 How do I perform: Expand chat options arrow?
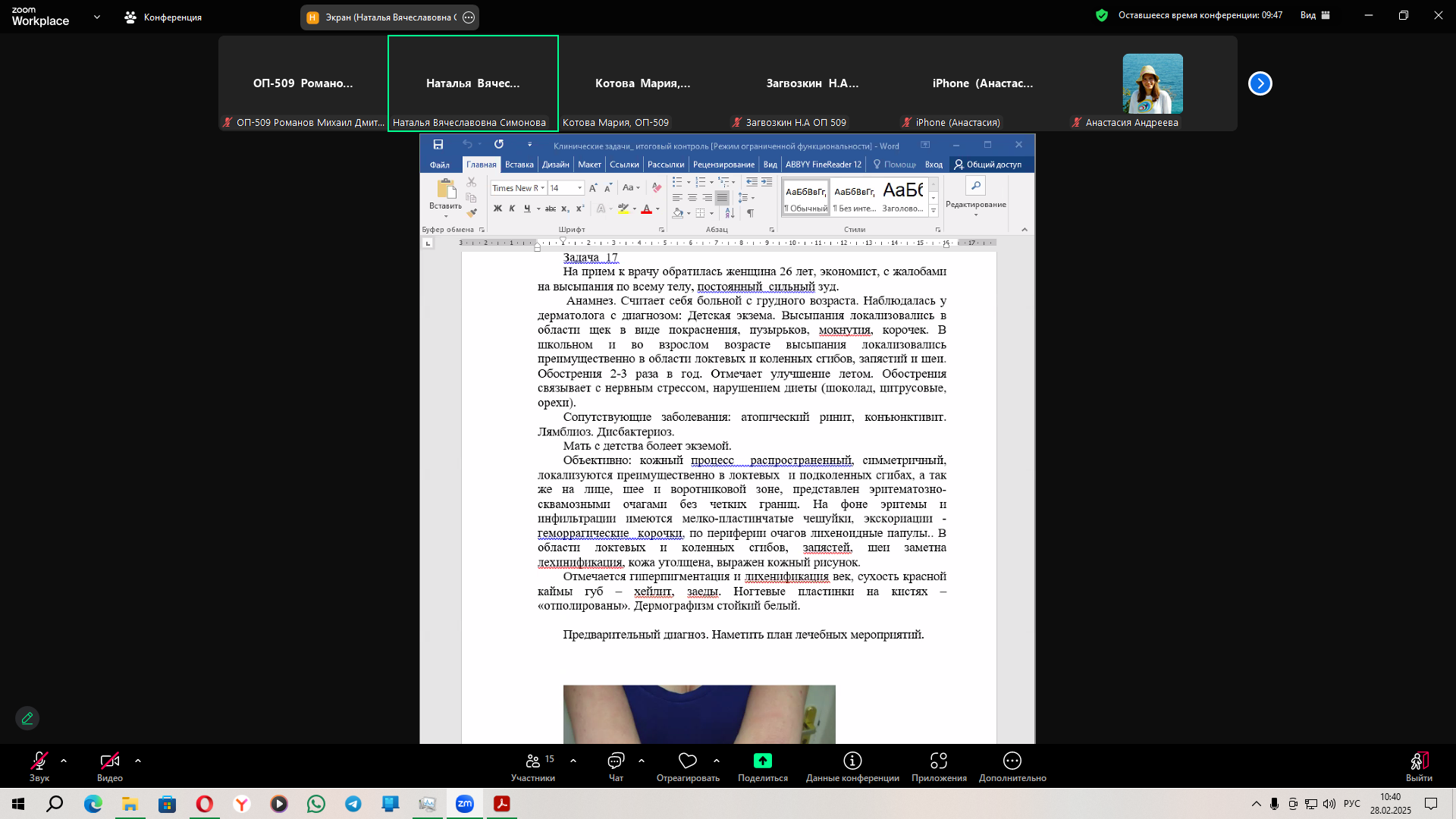[x=642, y=761]
